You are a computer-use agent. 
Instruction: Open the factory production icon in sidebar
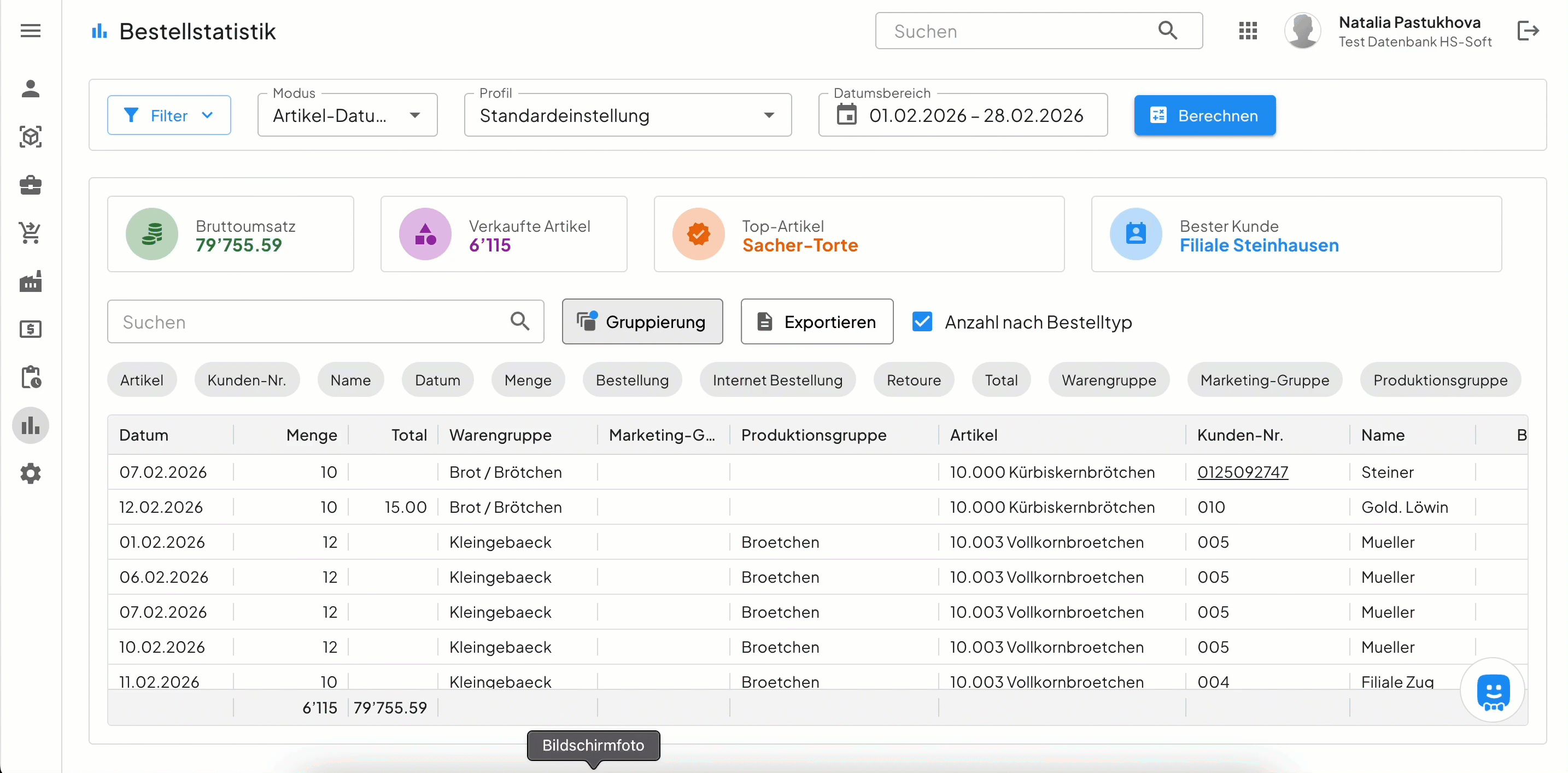point(31,281)
